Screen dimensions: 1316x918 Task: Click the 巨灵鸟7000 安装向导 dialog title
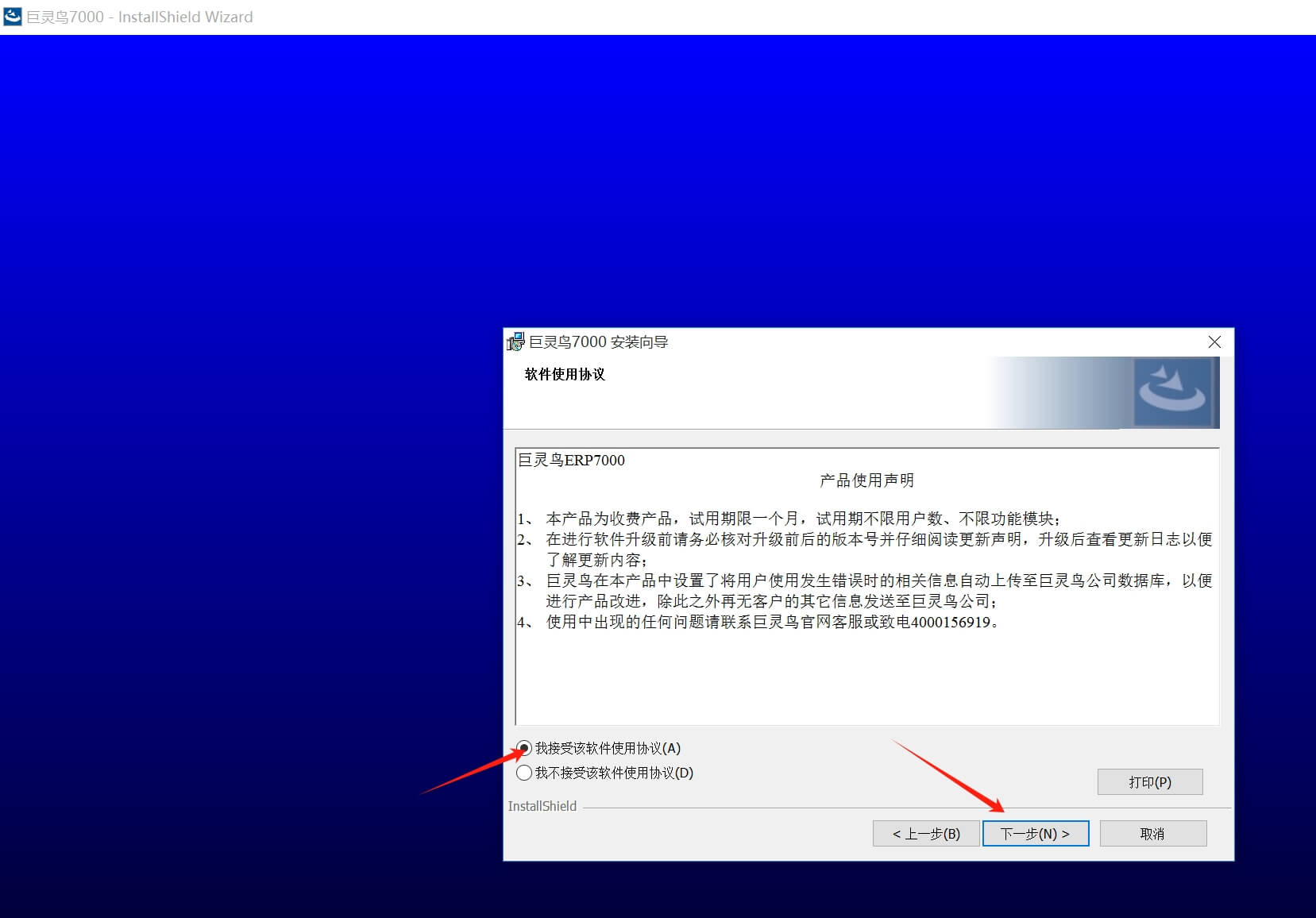[x=599, y=342]
